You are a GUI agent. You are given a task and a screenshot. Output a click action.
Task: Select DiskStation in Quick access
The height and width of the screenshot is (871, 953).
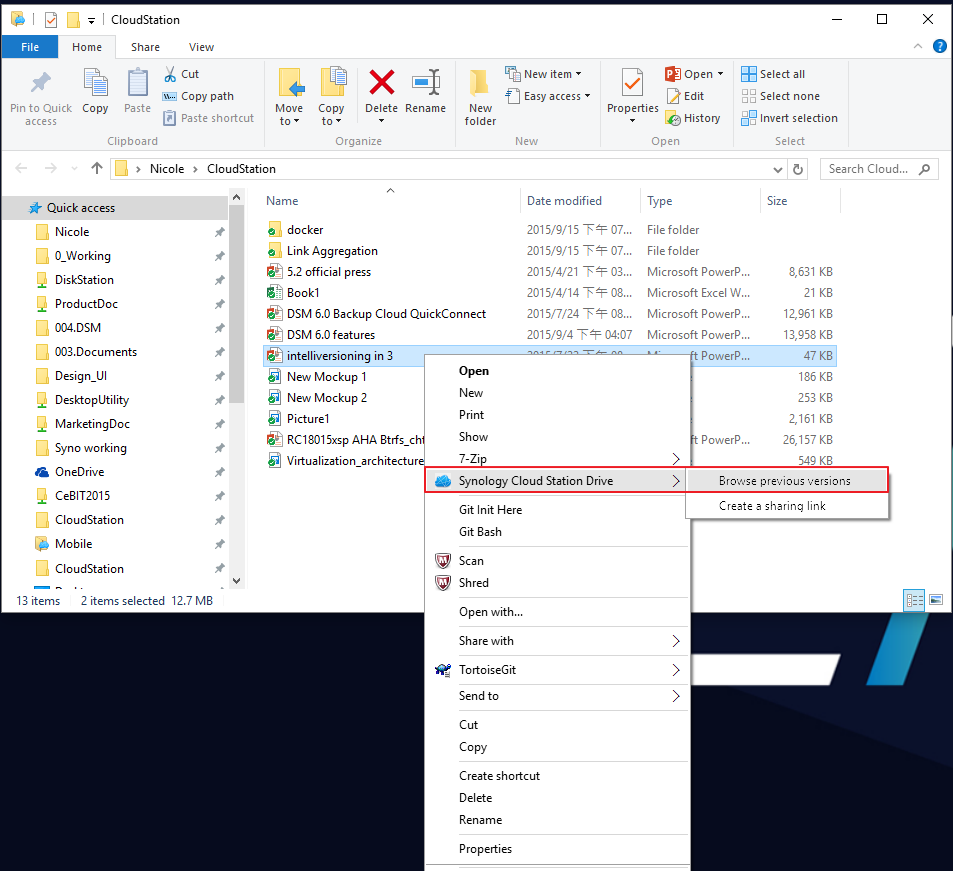point(84,280)
